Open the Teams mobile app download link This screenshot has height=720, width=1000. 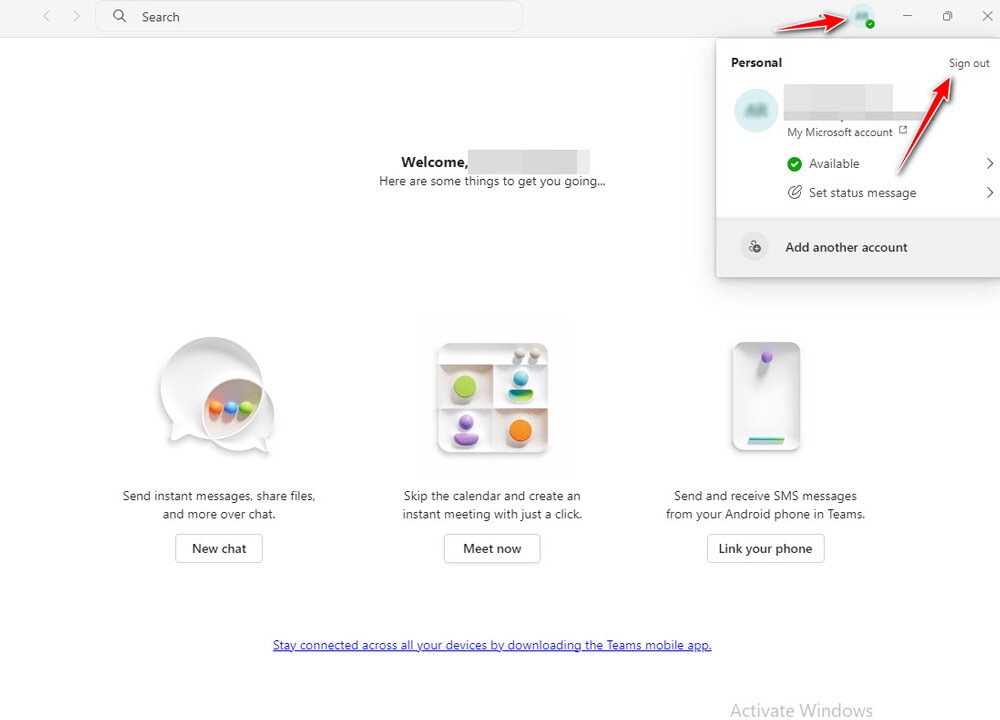[x=492, y=645]
